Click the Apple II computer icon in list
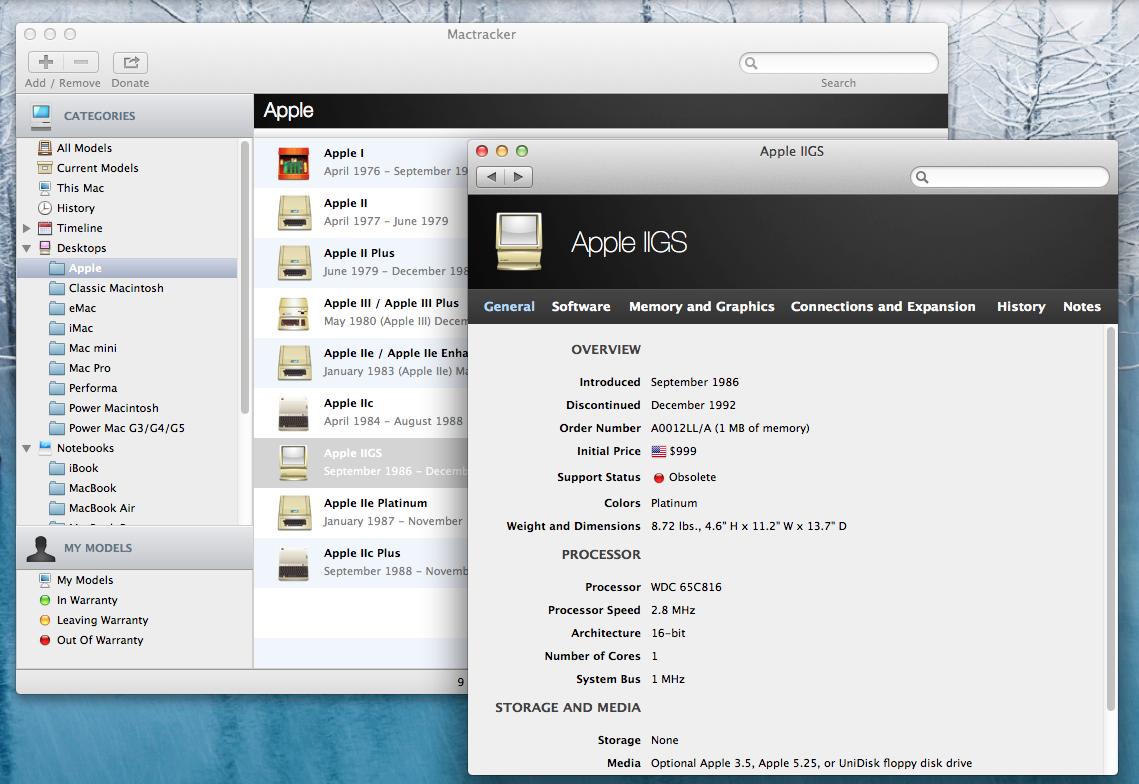 [293, 213]
